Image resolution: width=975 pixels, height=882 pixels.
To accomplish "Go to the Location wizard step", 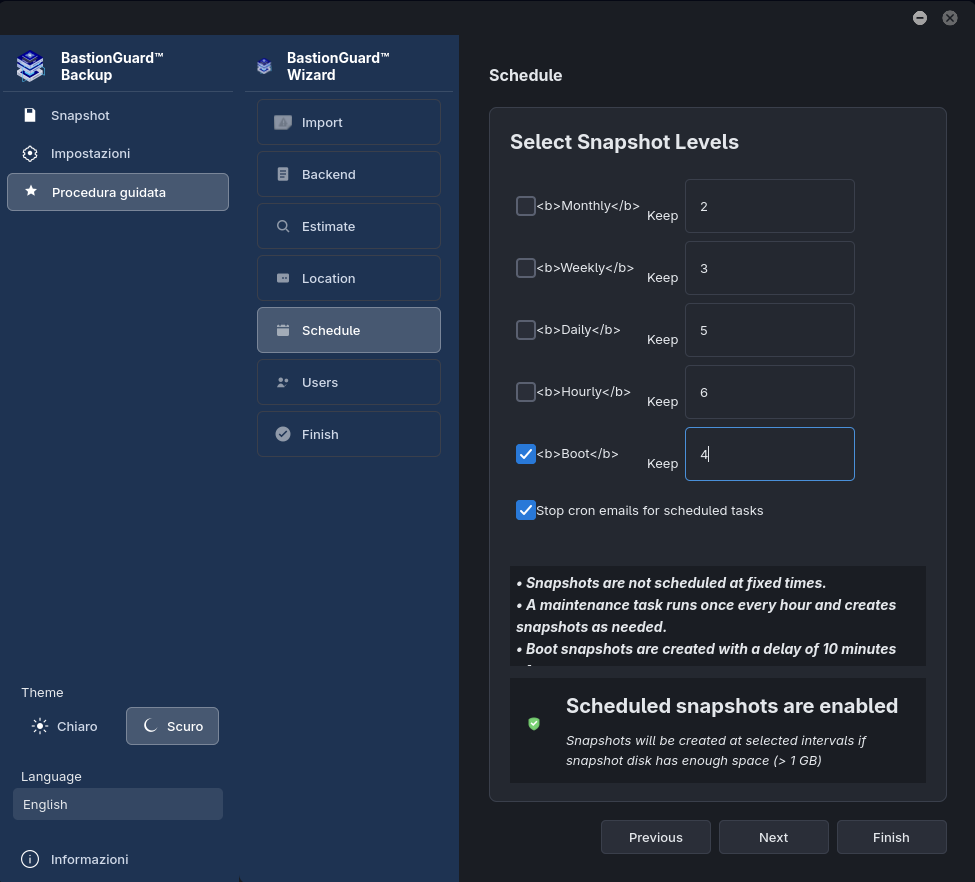I will click(349, 278).
